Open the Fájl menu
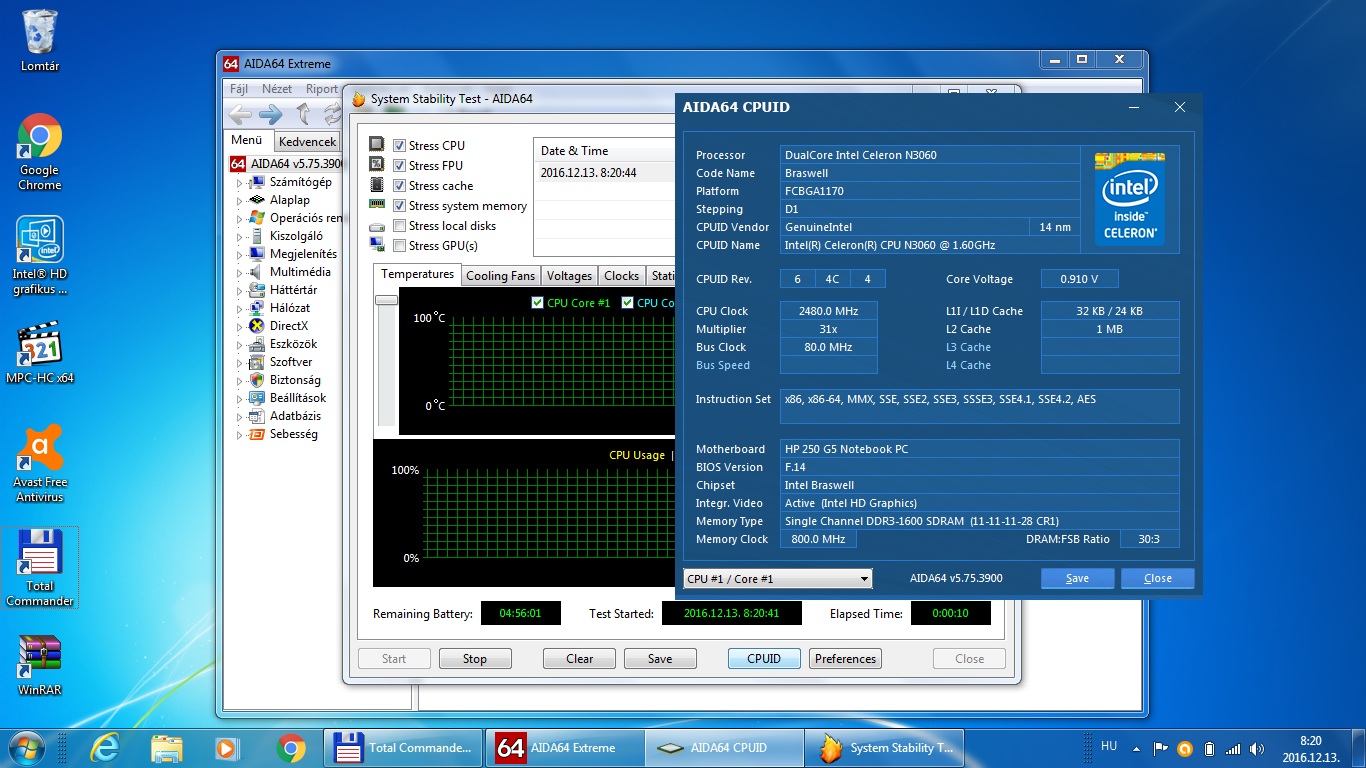1366x768 pixels. point(239,89)
